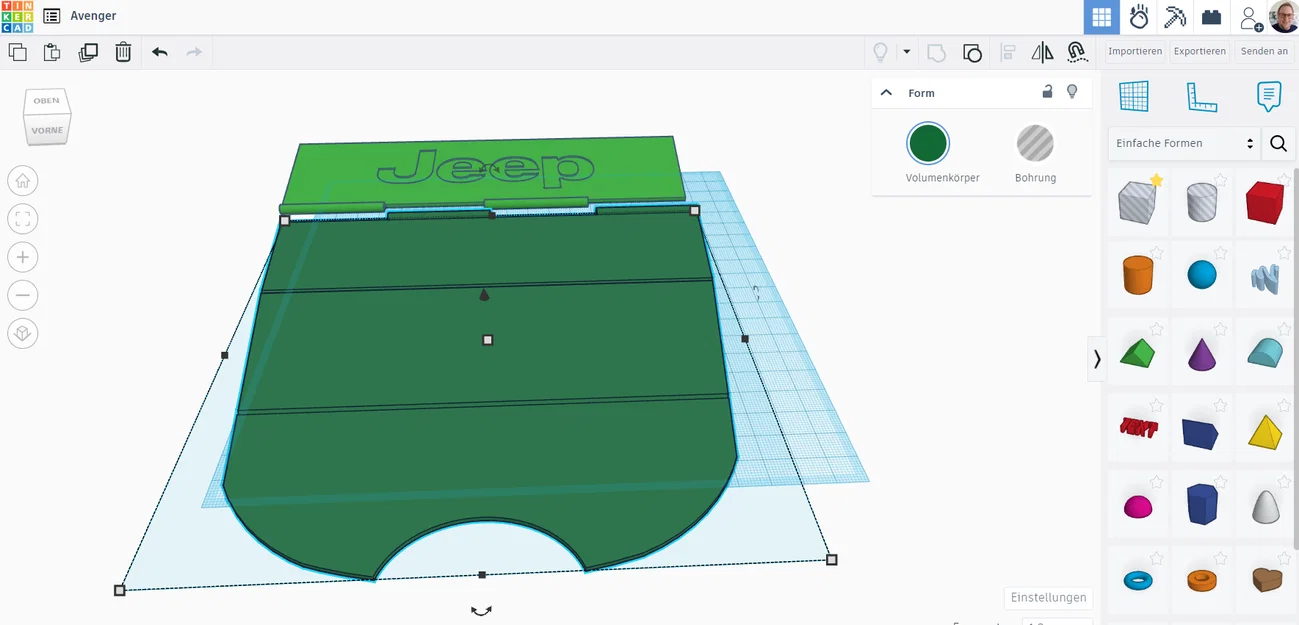Screen dimensions: 1299x625
Task: Open the Sim Lab hands icon
Action: pos(1139,17)
